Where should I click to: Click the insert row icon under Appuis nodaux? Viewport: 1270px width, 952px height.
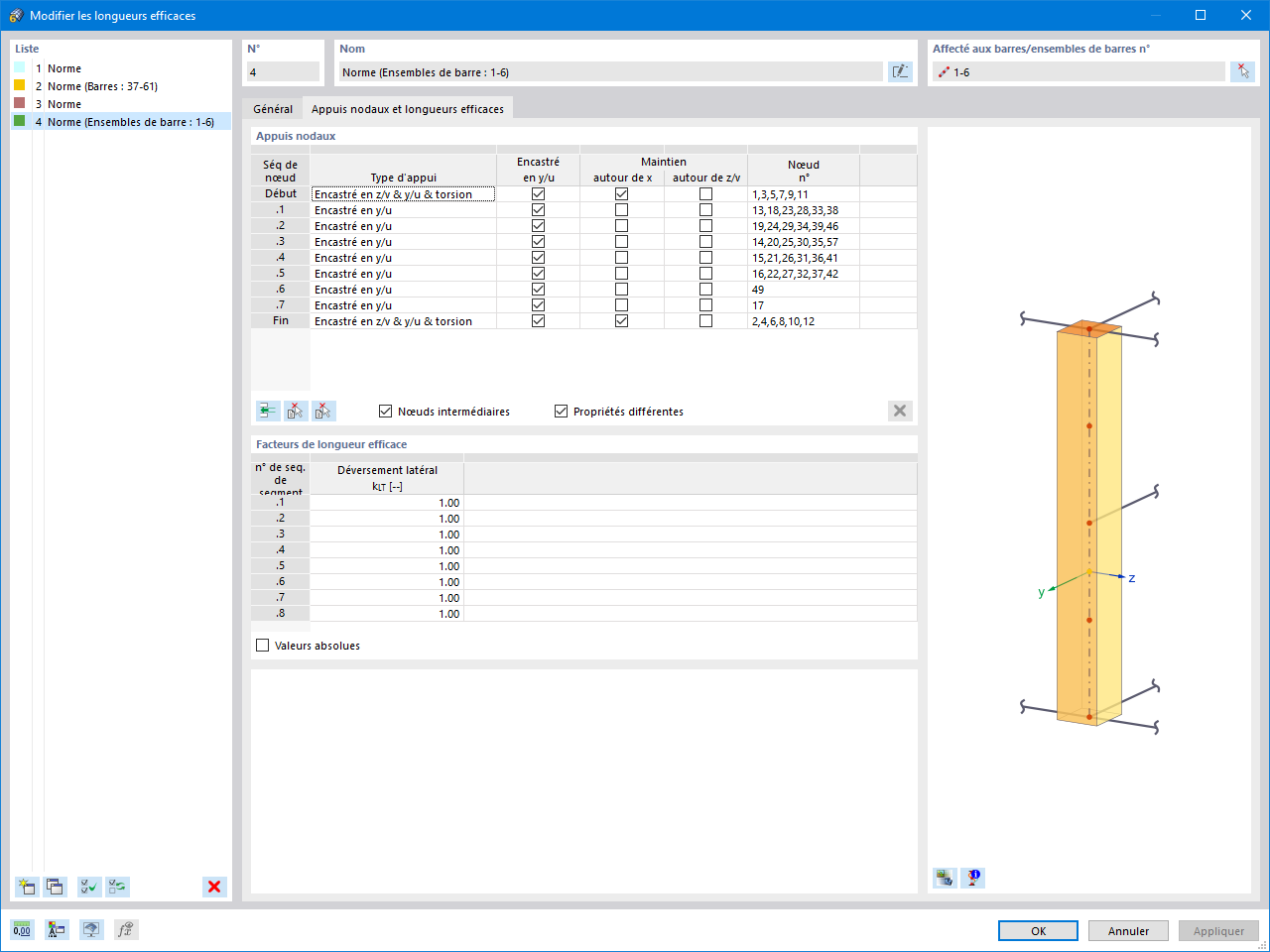coord(268,411)
